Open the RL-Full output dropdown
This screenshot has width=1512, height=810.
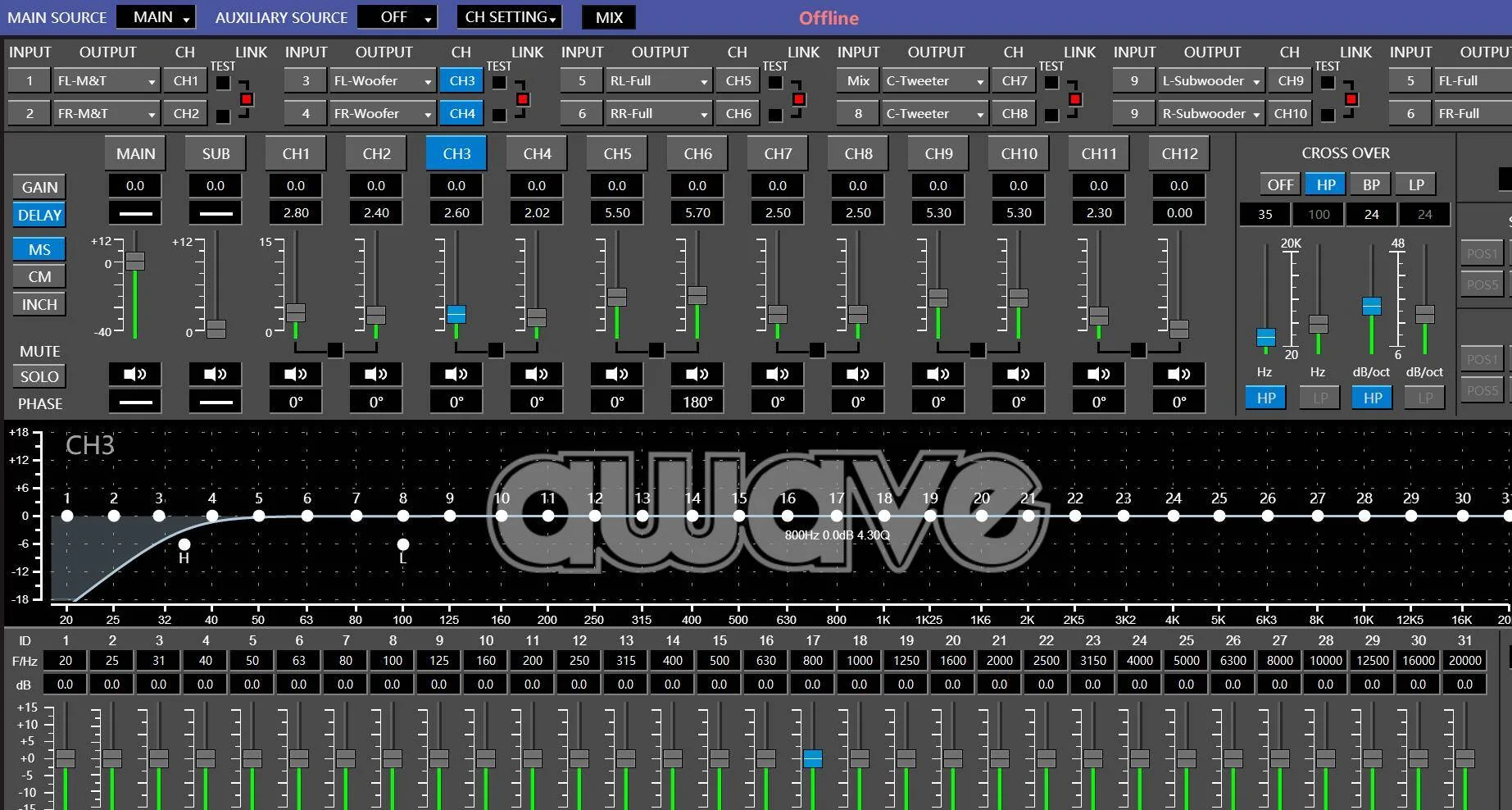(658, 81)
